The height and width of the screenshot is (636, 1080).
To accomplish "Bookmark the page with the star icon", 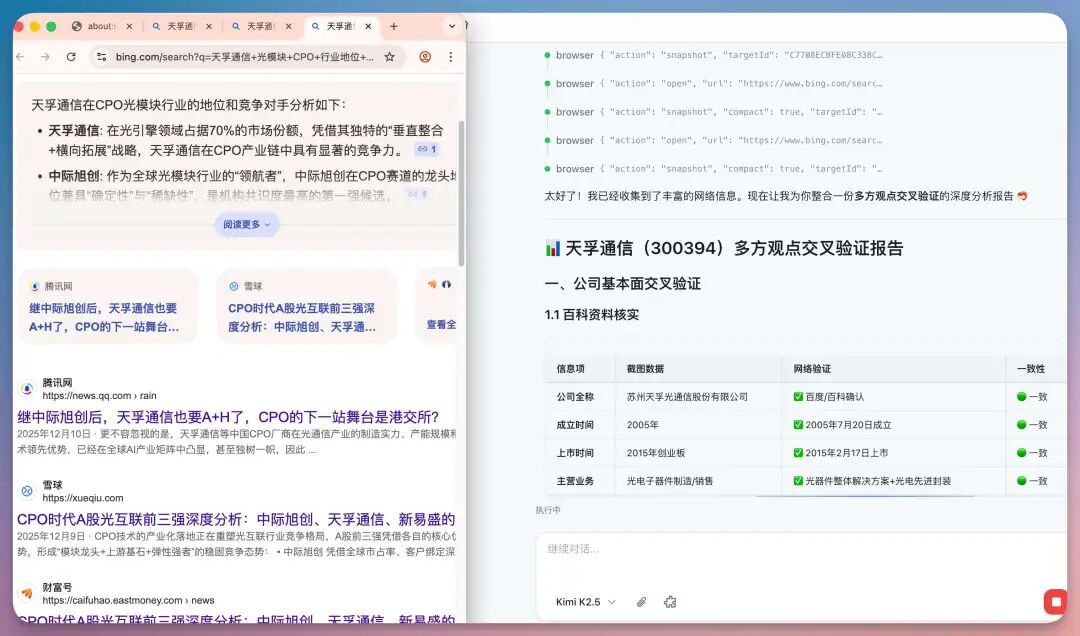I will point(390,57).
